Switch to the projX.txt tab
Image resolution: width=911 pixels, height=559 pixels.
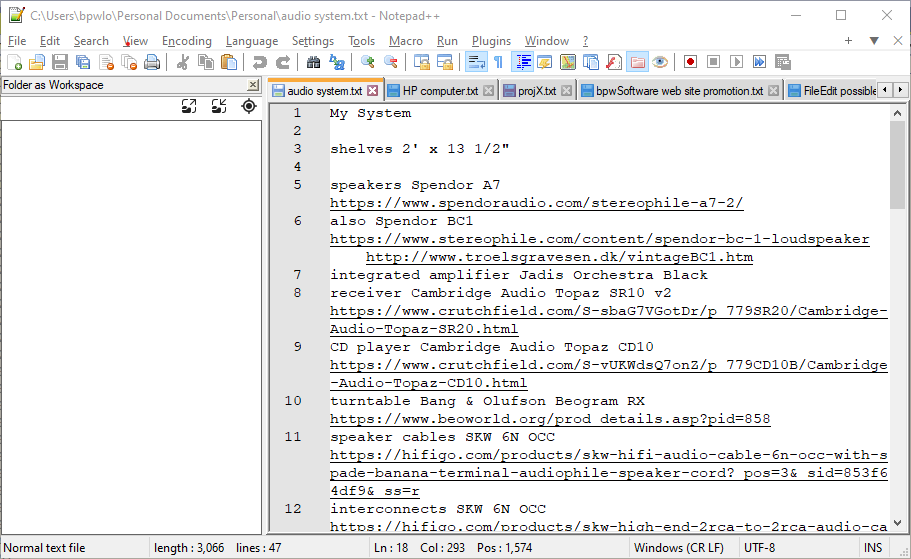point(537,91)
